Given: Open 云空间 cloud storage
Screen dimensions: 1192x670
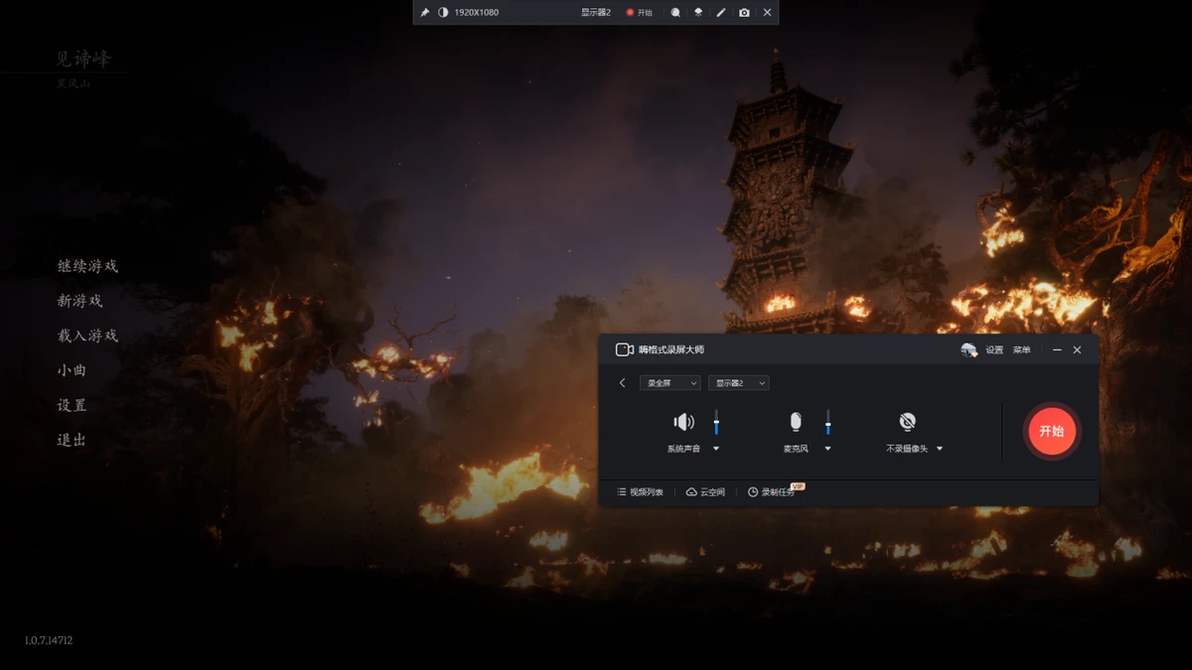Looking at the screenshot, I should coord(705,492).
